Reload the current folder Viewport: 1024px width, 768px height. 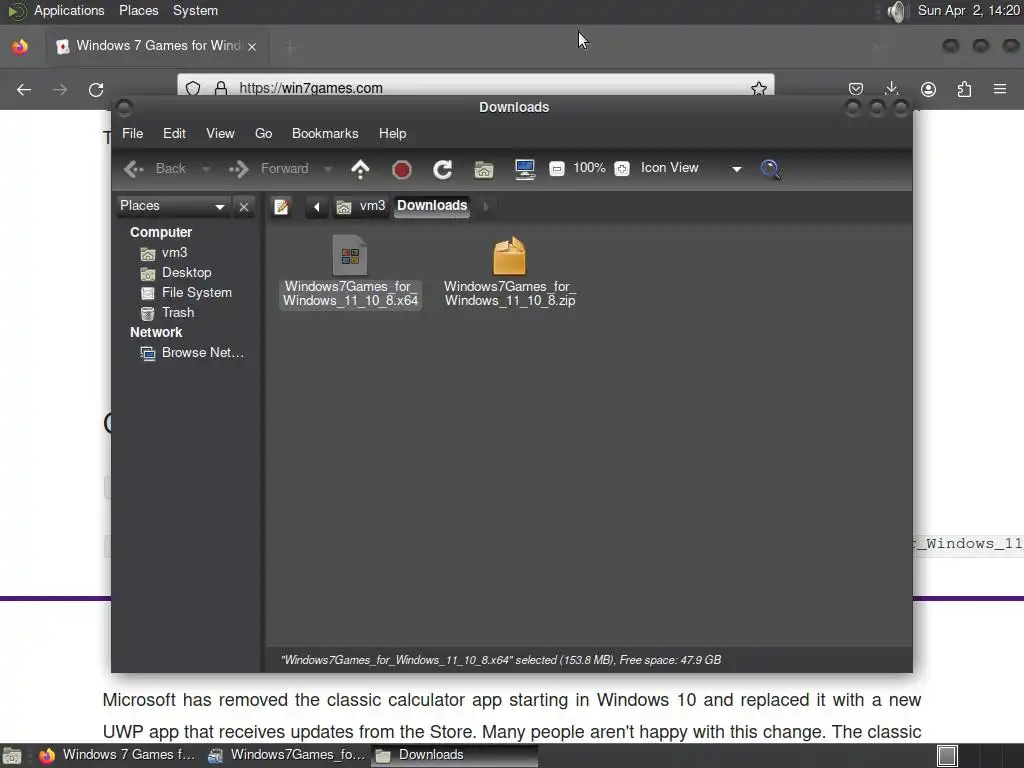pyautogui.click(x=443, y=169)
